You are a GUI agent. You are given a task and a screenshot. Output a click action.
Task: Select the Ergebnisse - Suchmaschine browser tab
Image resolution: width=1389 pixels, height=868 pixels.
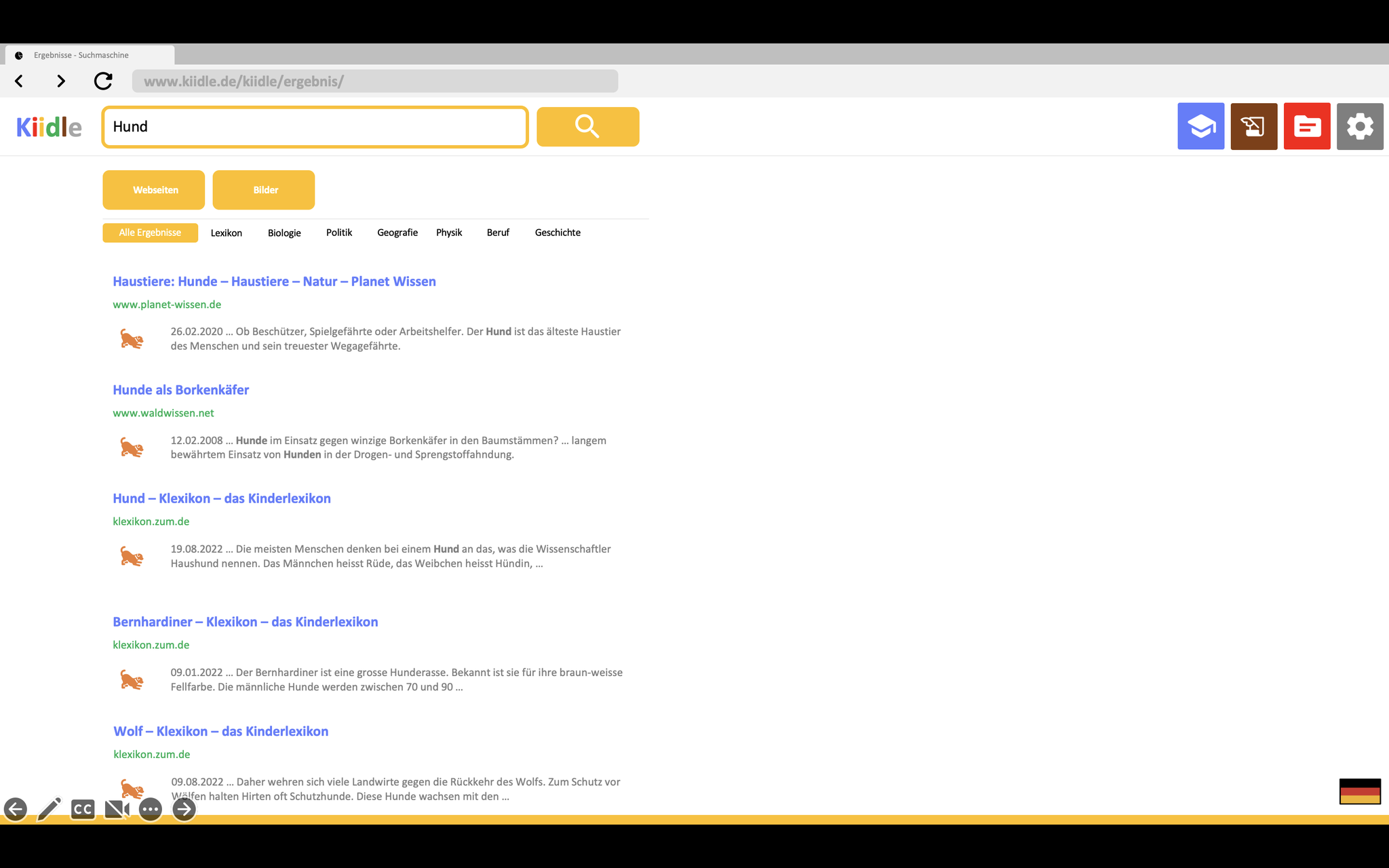tap(90, 55)
